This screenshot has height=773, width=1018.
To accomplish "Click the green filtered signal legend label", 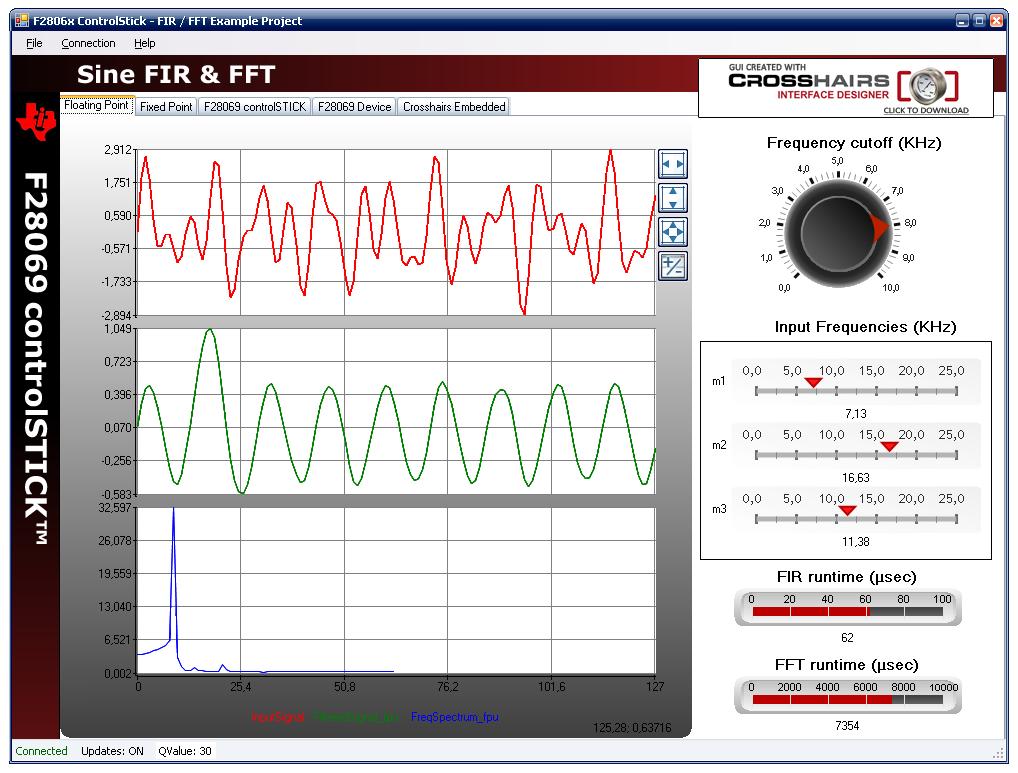I will [356, 717].
